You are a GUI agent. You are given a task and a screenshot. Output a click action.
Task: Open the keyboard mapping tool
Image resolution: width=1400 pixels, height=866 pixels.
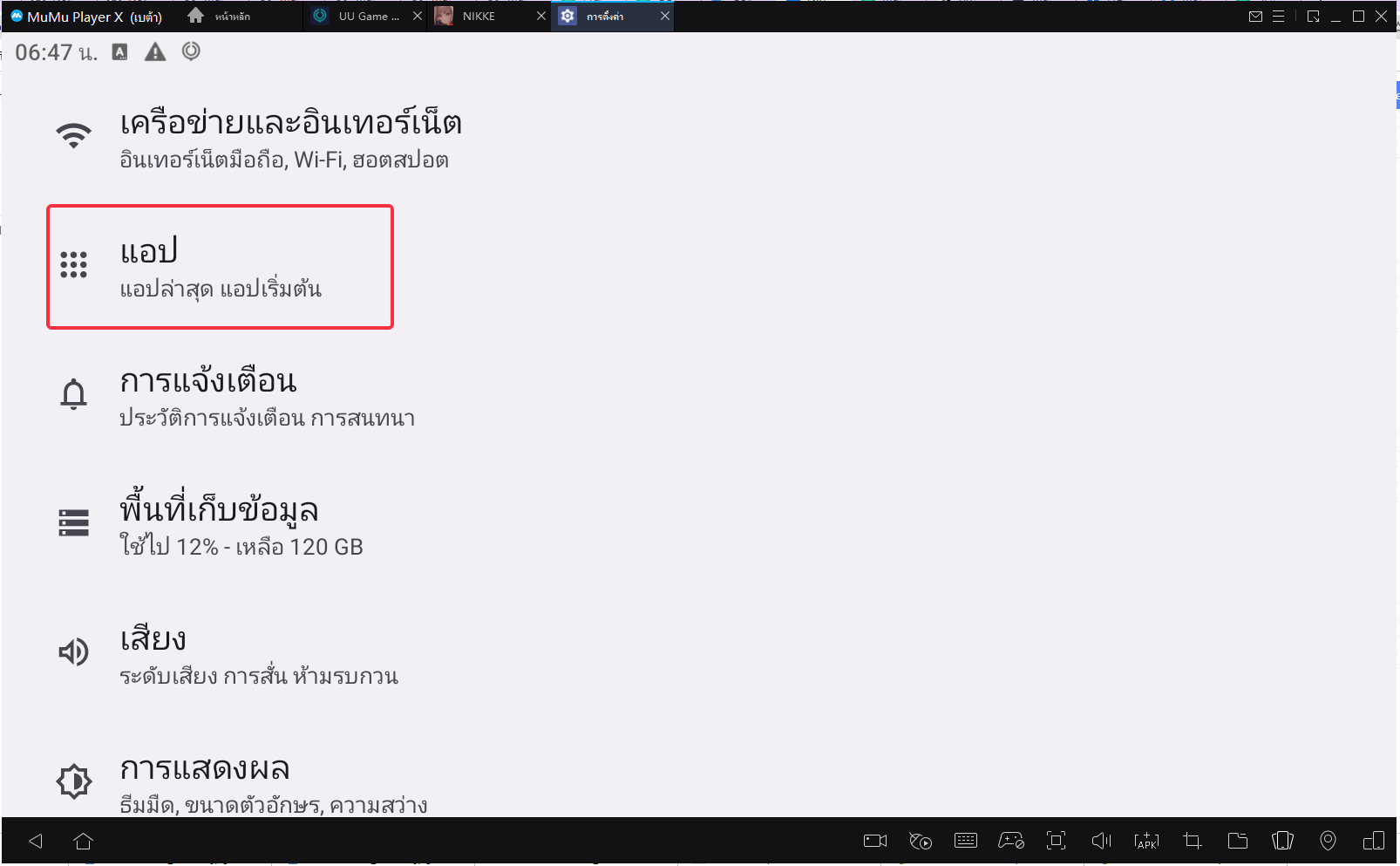[x=966, y=841]
